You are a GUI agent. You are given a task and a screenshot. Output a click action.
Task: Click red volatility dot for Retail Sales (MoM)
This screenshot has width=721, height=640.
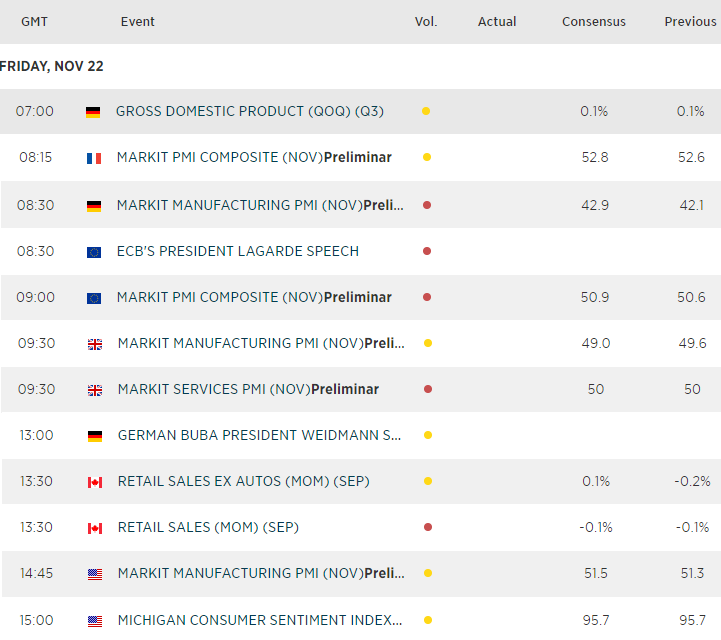tap(427, 528)
